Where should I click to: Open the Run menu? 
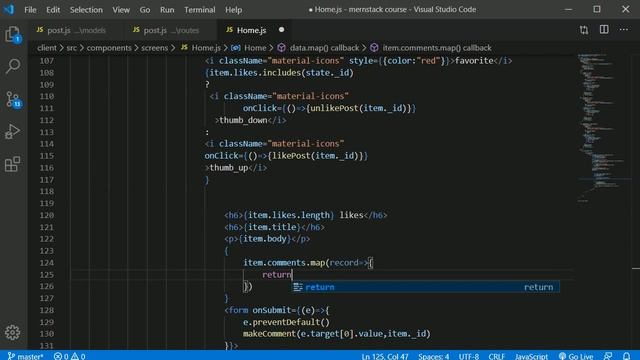click(167, 9)
